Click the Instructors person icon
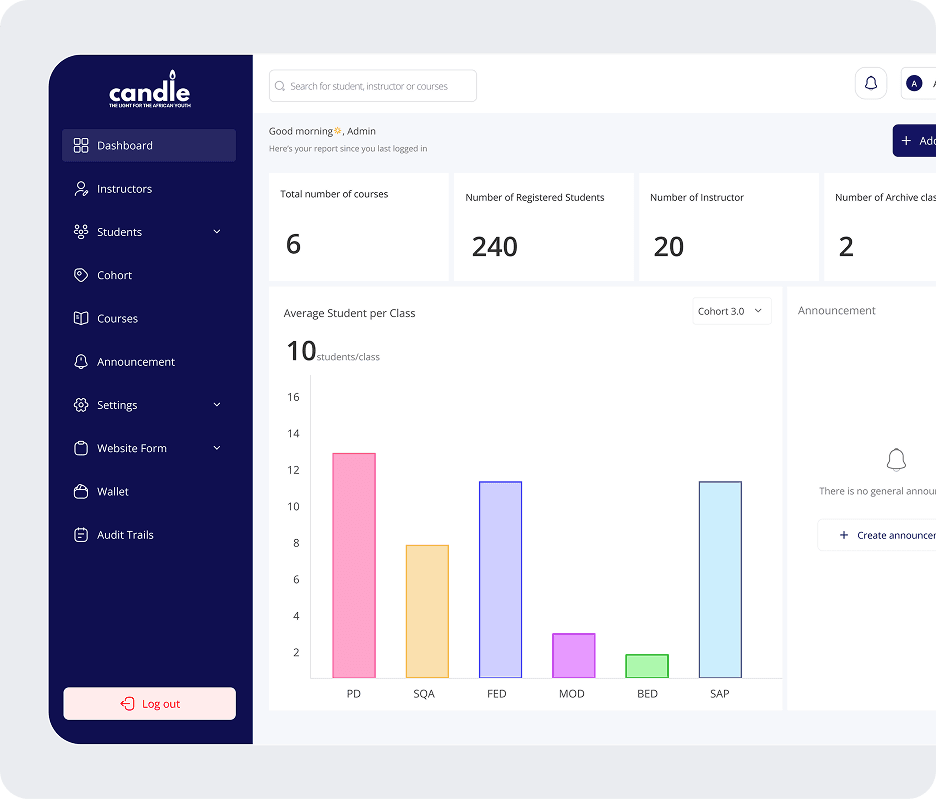 pos(81,189)
